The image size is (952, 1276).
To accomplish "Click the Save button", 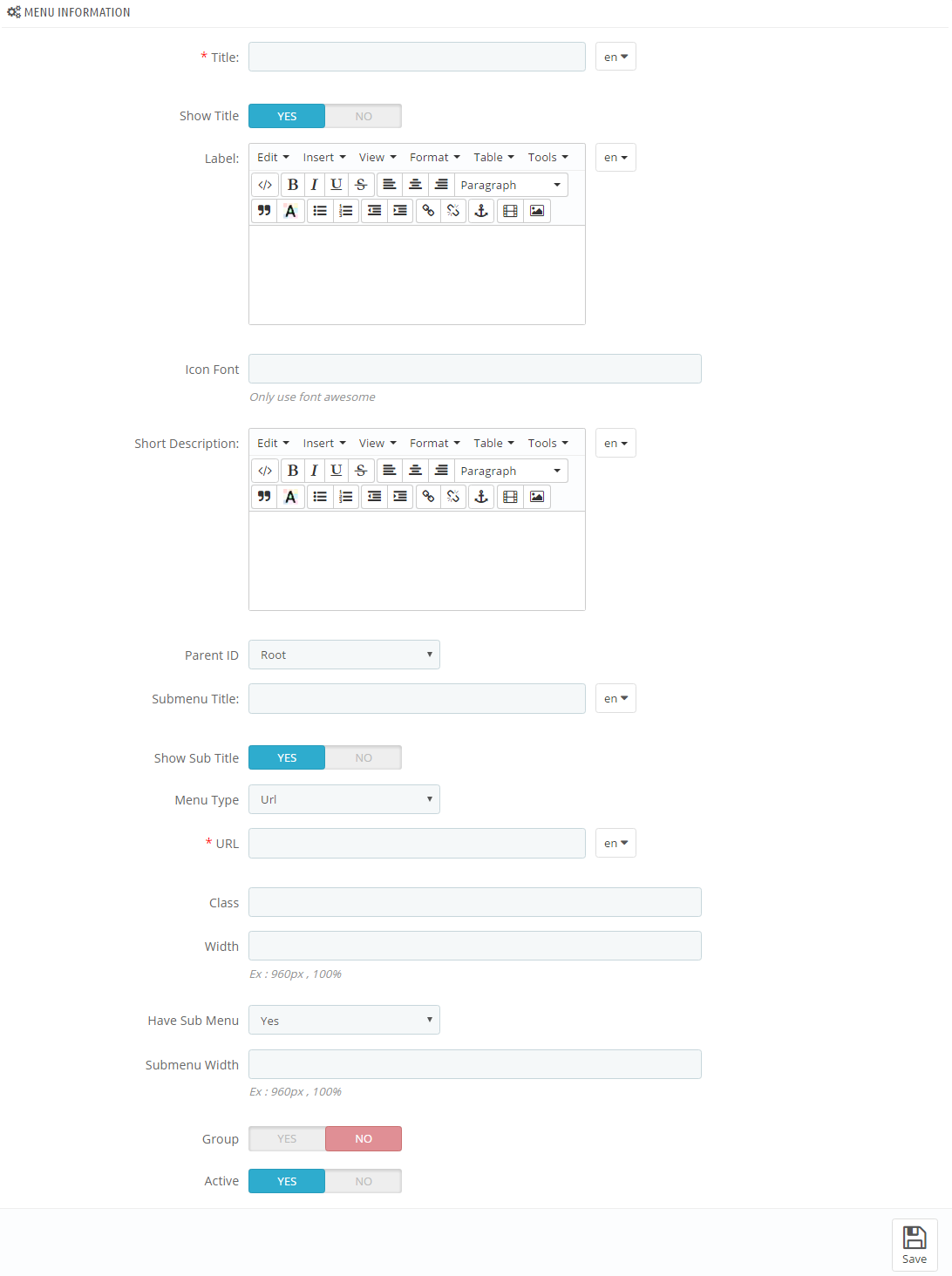I will coord(915,1245).
